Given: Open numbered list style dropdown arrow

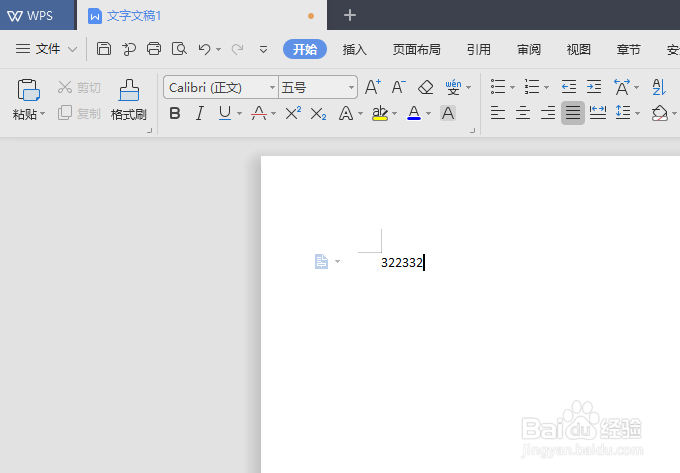Looking at the screenshot, I should click(546, 88).
